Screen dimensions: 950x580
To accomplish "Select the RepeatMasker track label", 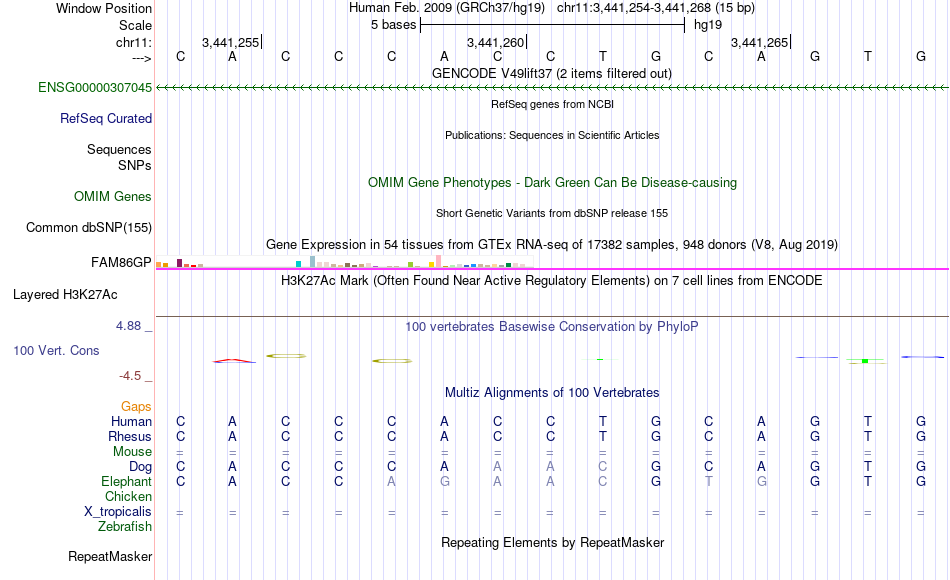I will (x=110, y=556).
